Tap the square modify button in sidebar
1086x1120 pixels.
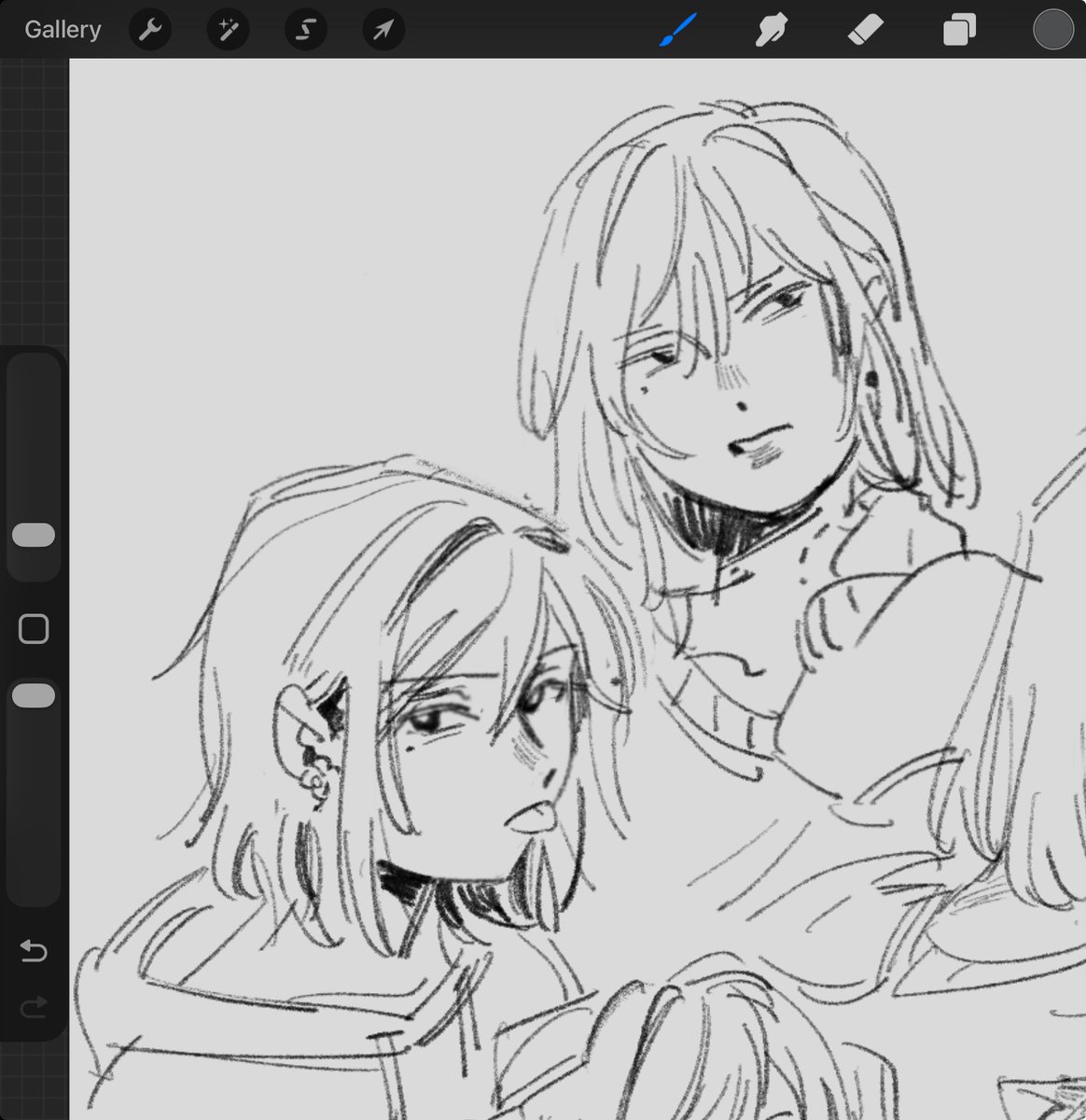tap(34, 629)
